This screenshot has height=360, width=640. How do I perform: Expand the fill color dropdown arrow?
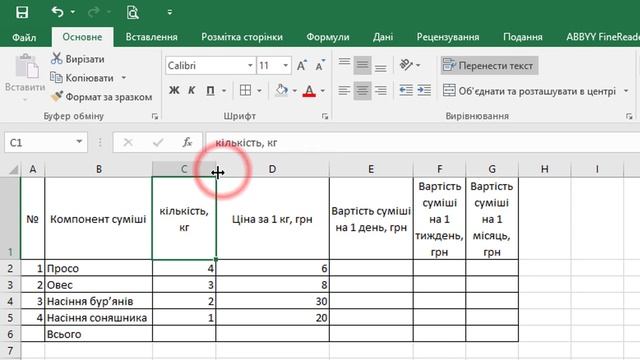tap(295, 91)
